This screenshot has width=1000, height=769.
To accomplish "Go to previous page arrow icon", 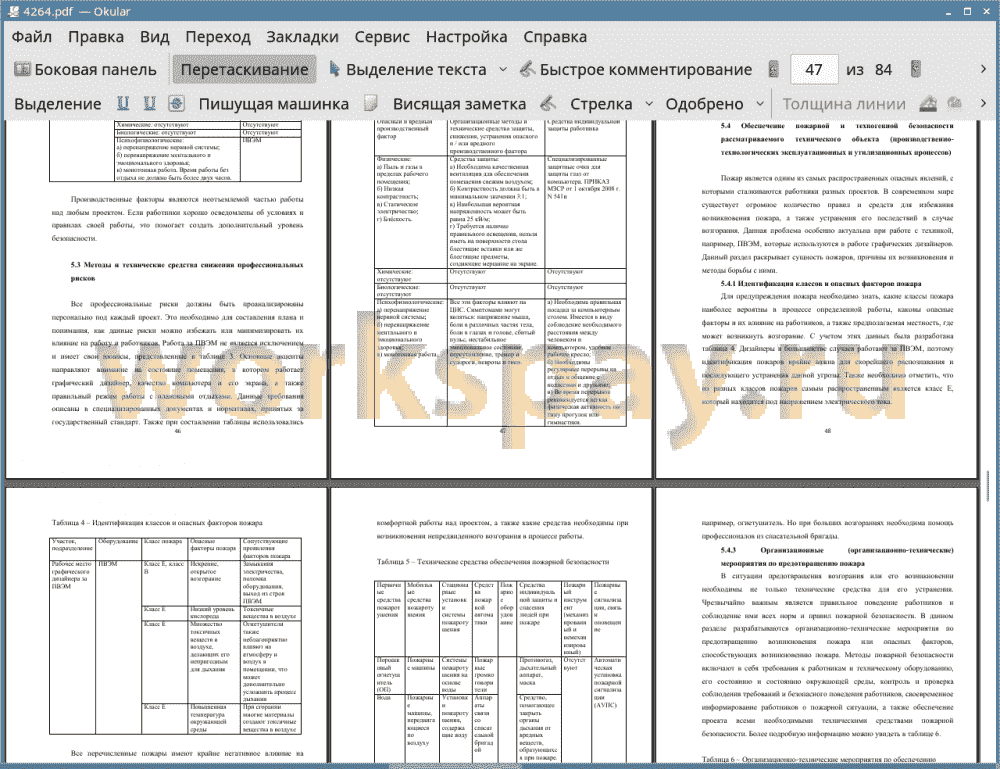I will point(774,69).
